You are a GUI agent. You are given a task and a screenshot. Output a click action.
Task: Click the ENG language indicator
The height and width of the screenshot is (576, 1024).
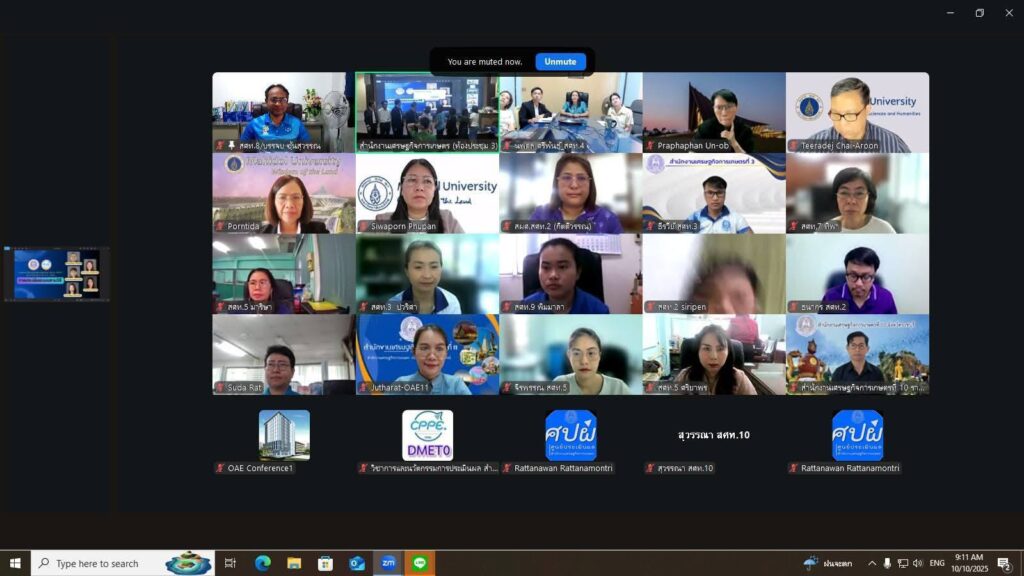[937, 563]
